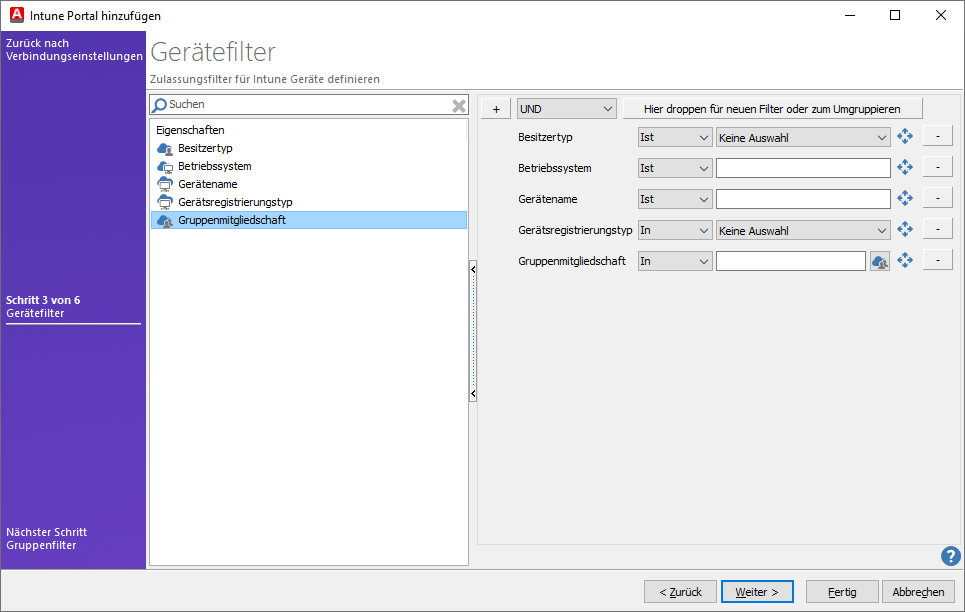
Task: Open Besitzertyp operator dropdown showing Ist
Action: pos(675,137)
